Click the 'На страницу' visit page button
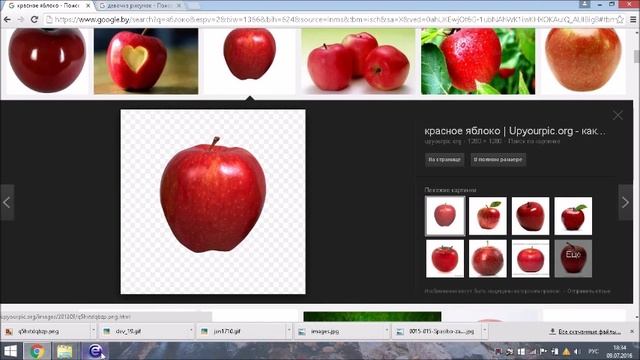The image size is (640, 360). (444, 160)
